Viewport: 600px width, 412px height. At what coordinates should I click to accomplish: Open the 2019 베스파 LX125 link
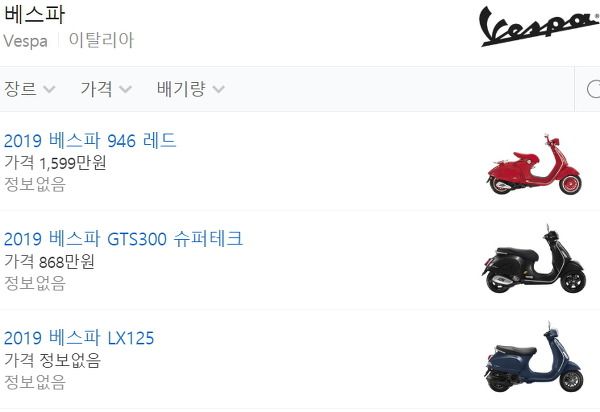click(79, 337)
